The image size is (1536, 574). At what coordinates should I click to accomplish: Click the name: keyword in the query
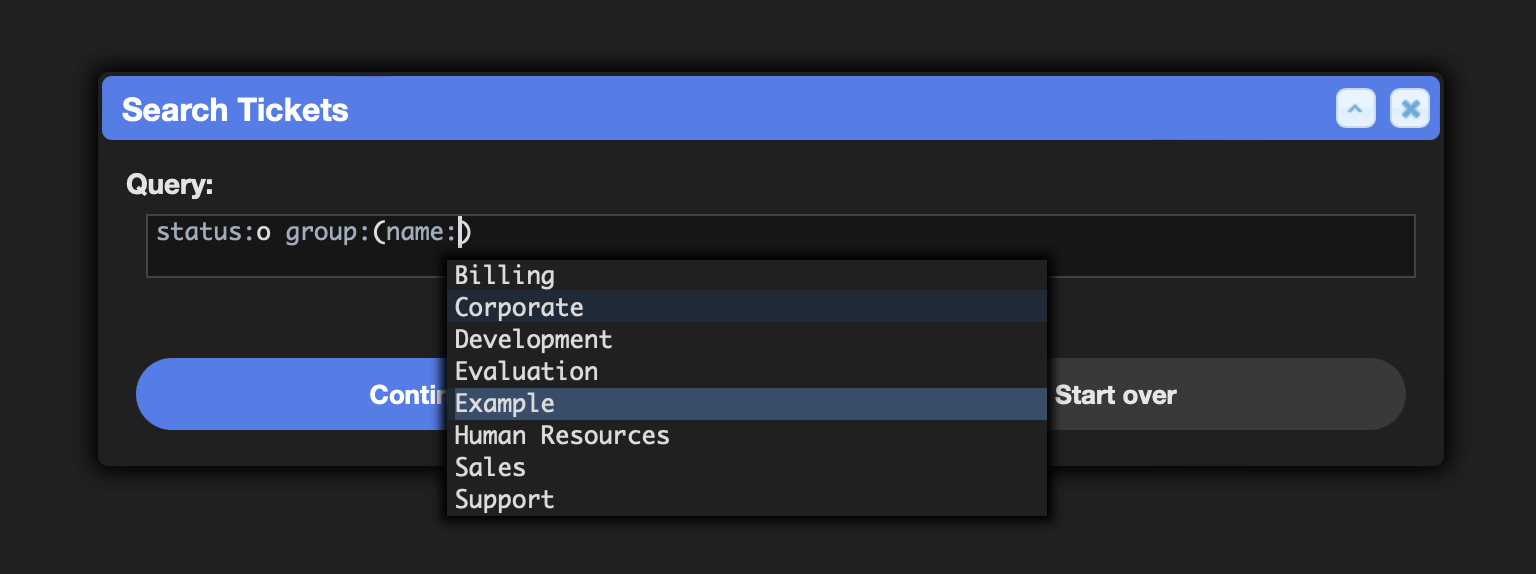(421, 233)
